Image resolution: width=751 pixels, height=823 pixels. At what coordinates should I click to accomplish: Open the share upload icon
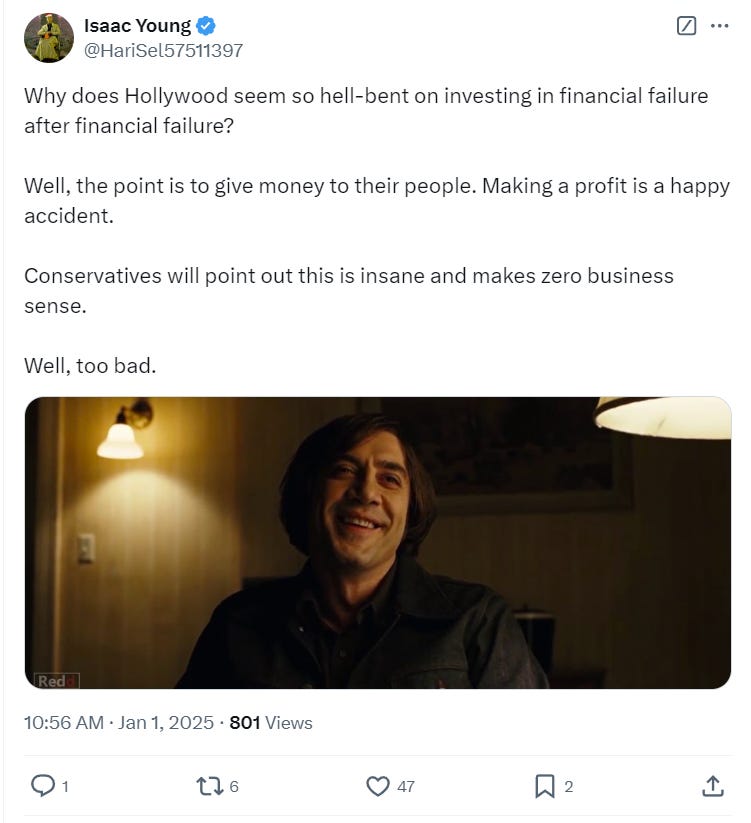(x=712, y=786)
